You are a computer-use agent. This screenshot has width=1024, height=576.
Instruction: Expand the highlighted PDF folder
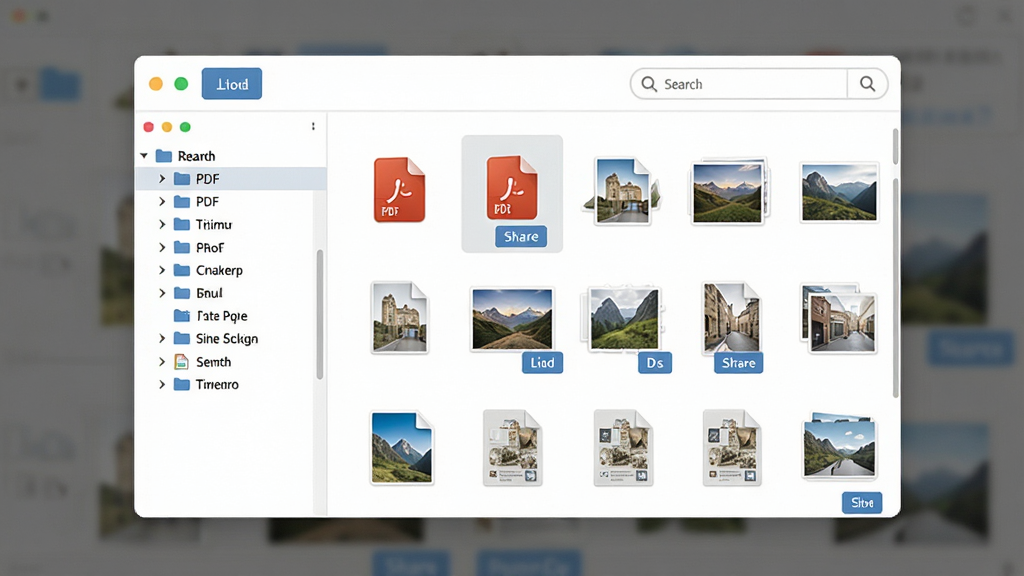tap(162, 179)
